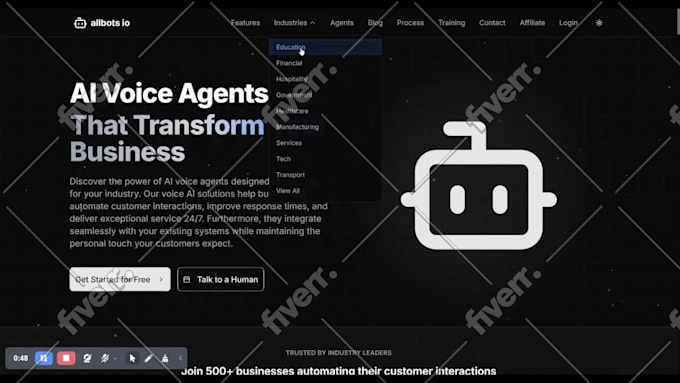
Task: Go to the Blog page
Action: tap(375, 23)
